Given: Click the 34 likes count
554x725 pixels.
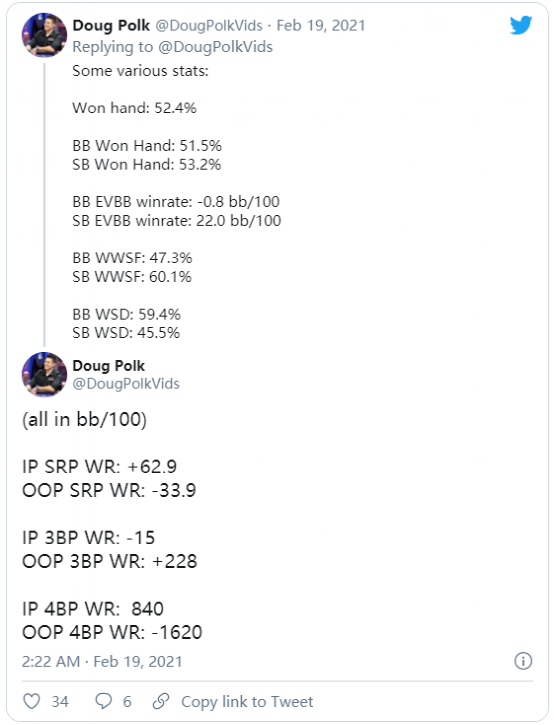Looking at the screenshot, I should [60, 701].
